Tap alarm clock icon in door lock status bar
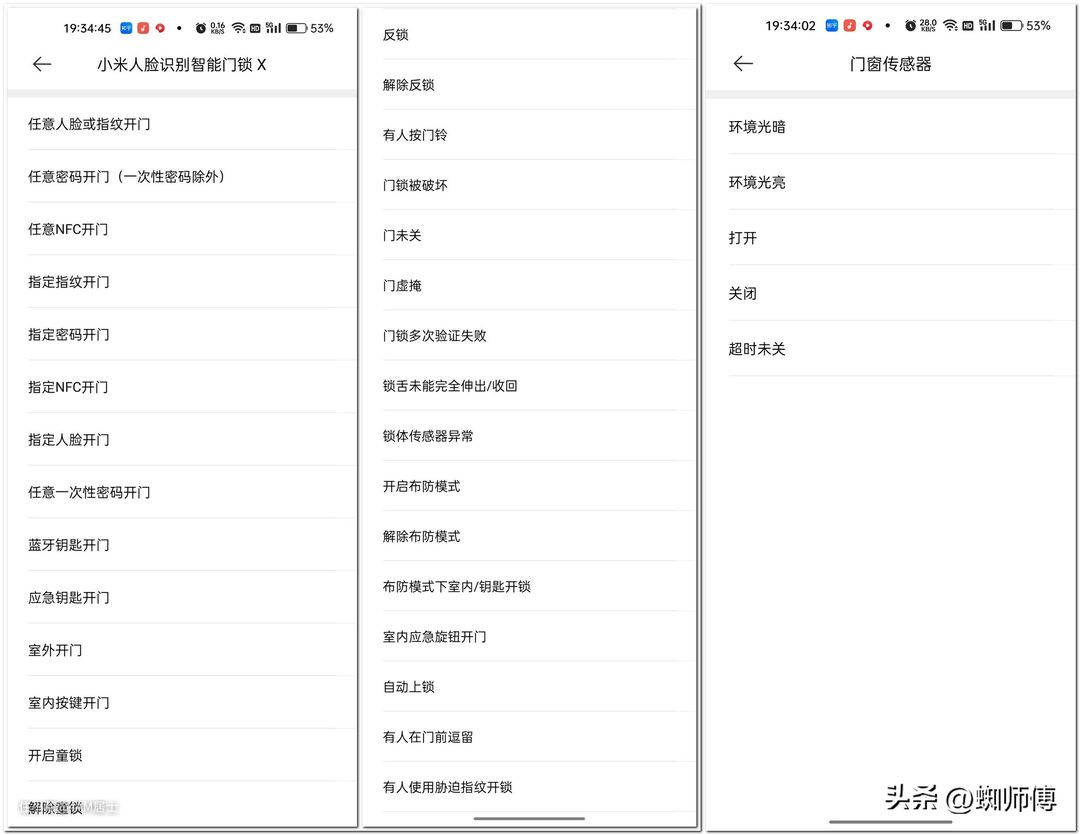 201,28
